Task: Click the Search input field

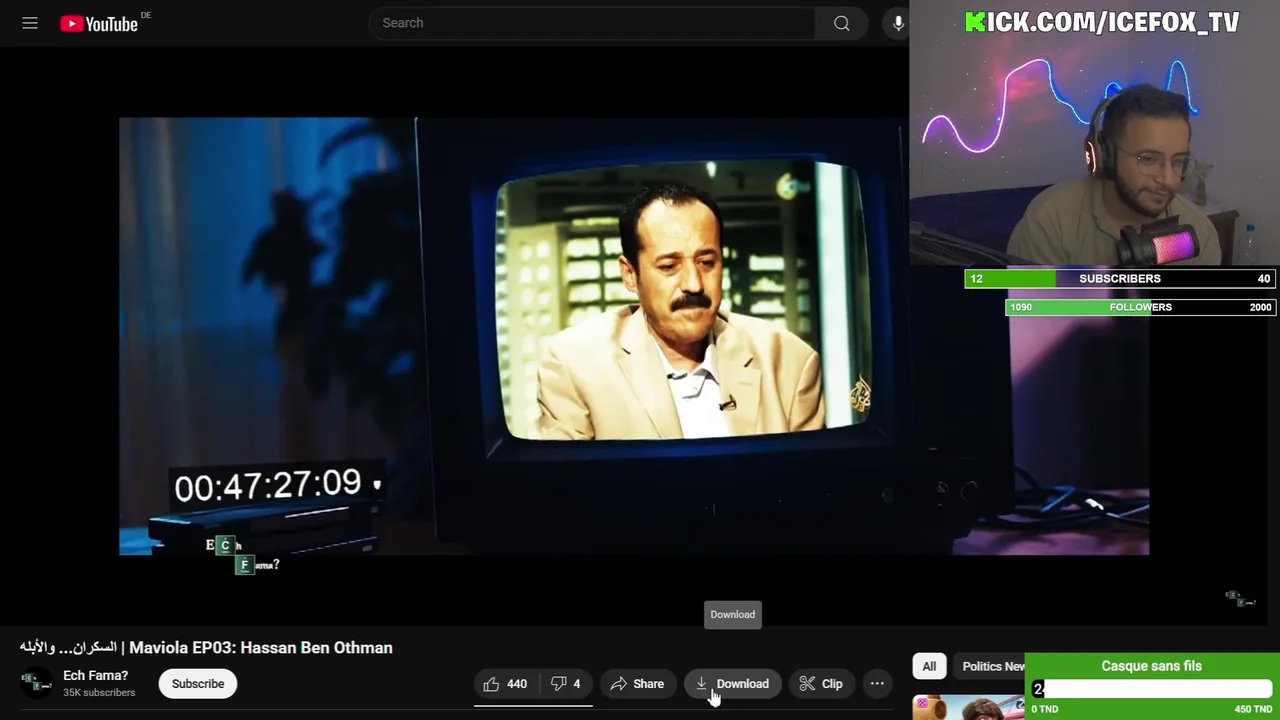Action: click(x=592, y=23)
